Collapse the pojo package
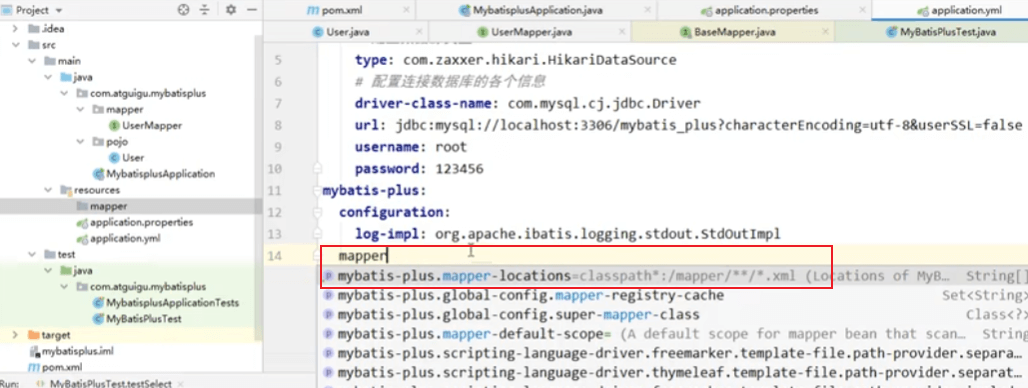Image resolution: width=1028 pixels, height=388 pixels. [80, 142]
